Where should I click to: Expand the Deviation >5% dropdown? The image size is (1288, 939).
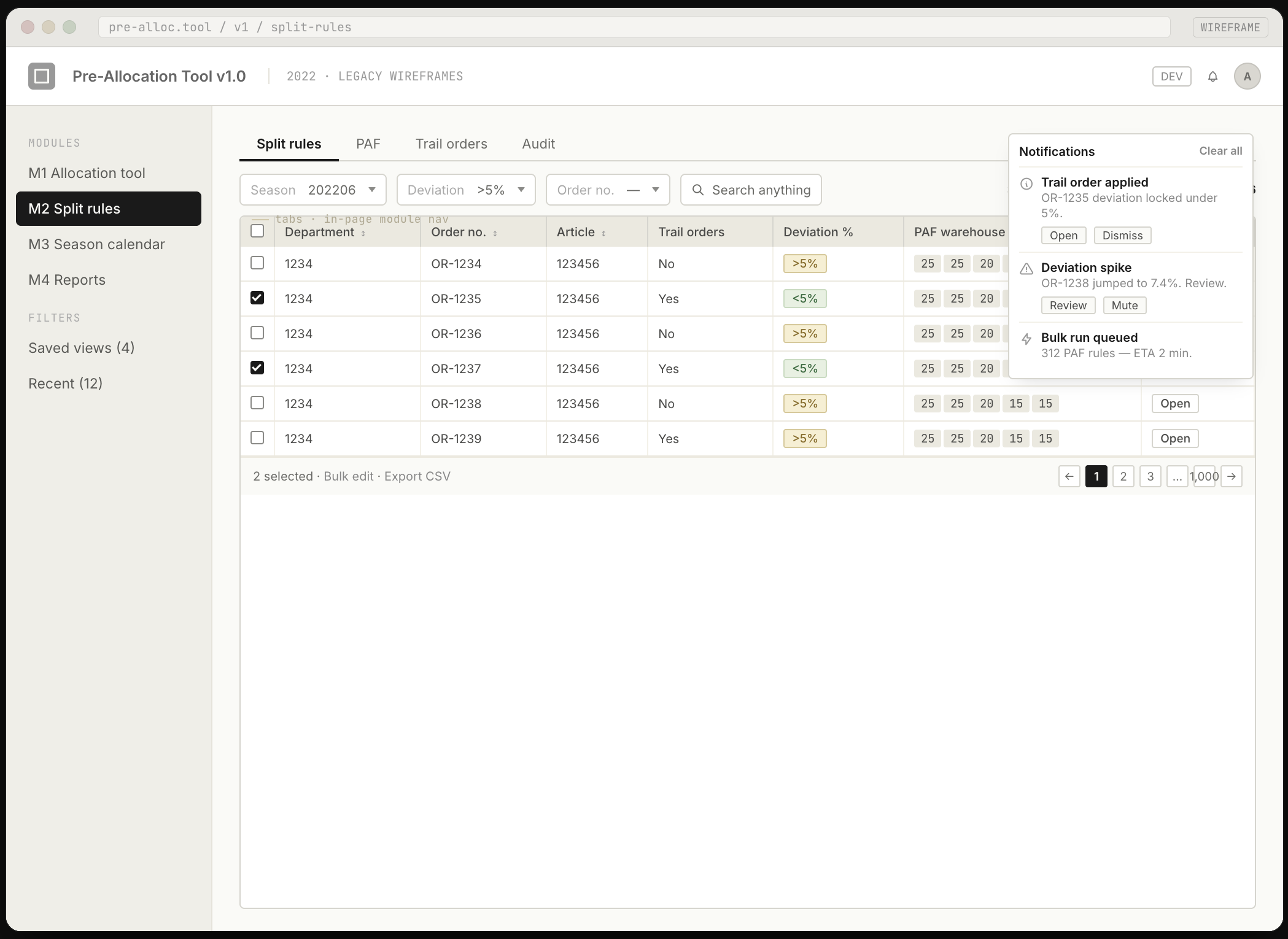[466, 190]
